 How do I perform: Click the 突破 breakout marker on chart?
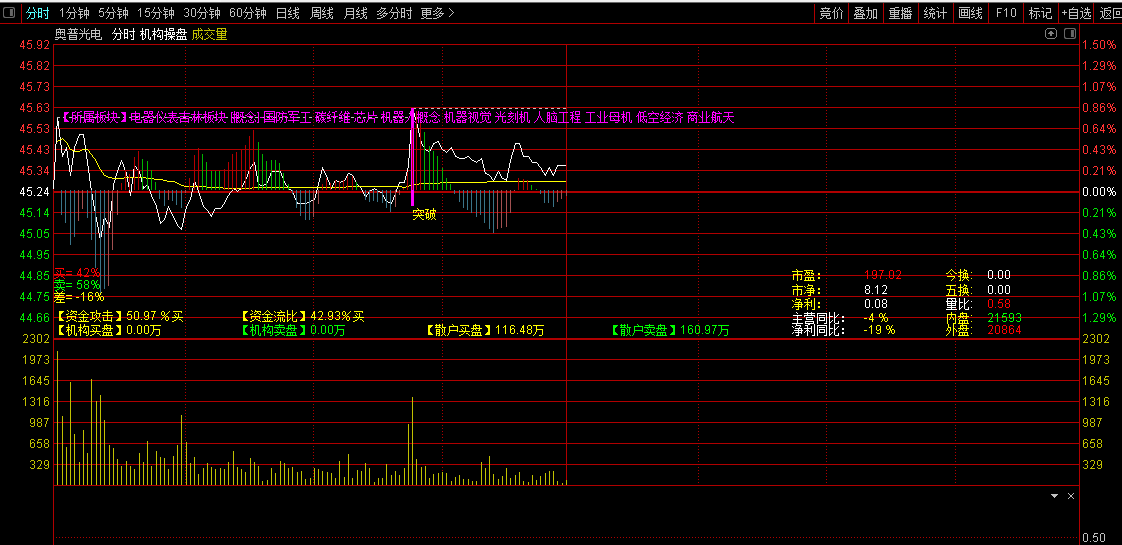[x=424, y=215]
